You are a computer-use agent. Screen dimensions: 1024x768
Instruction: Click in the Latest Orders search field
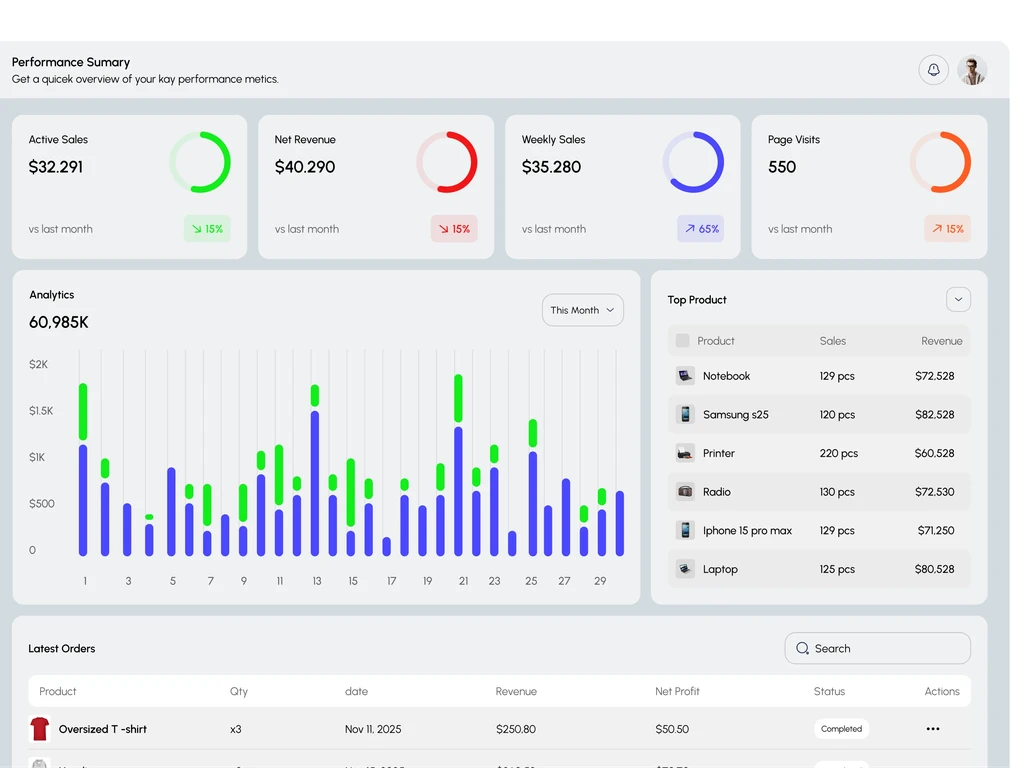(x=877, y=648)
